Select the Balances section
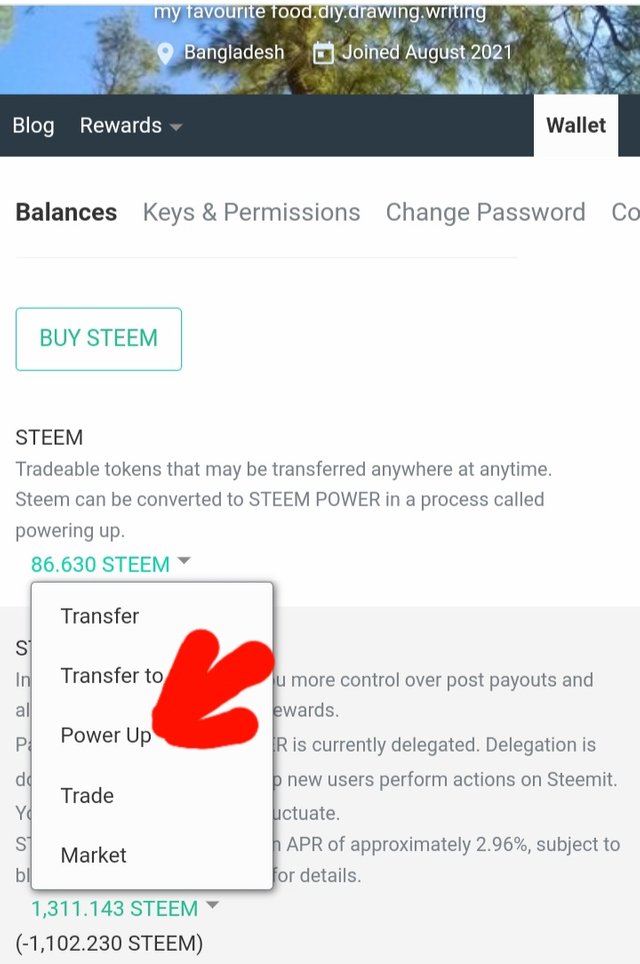The height and width of the screenshot is (964, 640). click(x=66, y=212)
